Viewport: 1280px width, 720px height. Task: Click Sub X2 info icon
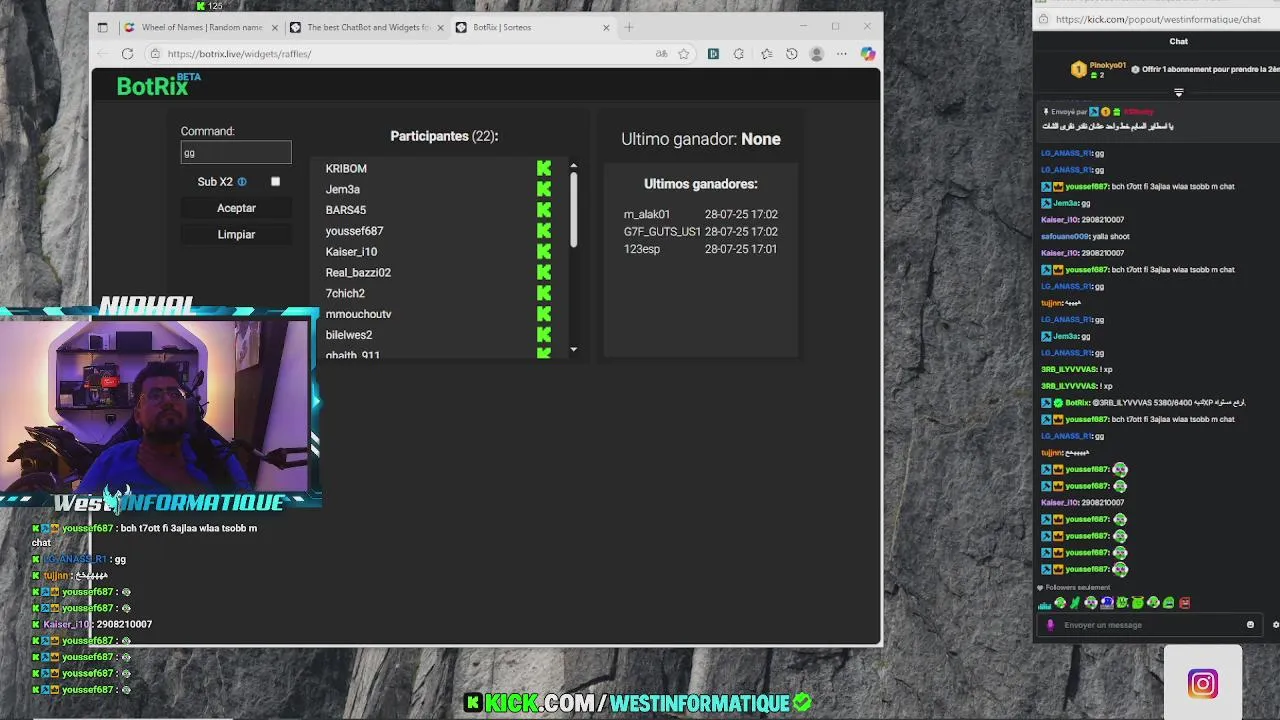tap(242, 182)
